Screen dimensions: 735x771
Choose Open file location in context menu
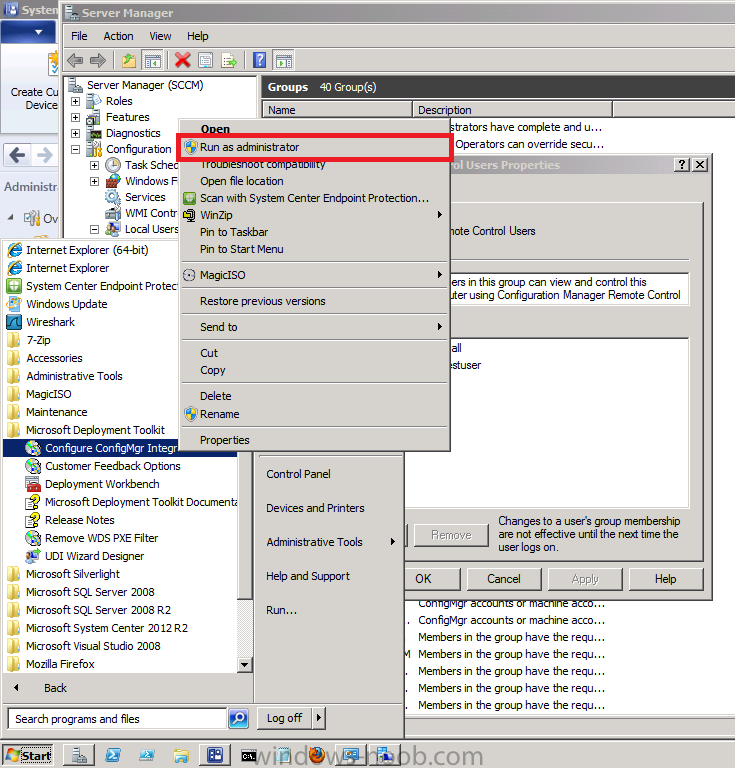pos(315,181)
